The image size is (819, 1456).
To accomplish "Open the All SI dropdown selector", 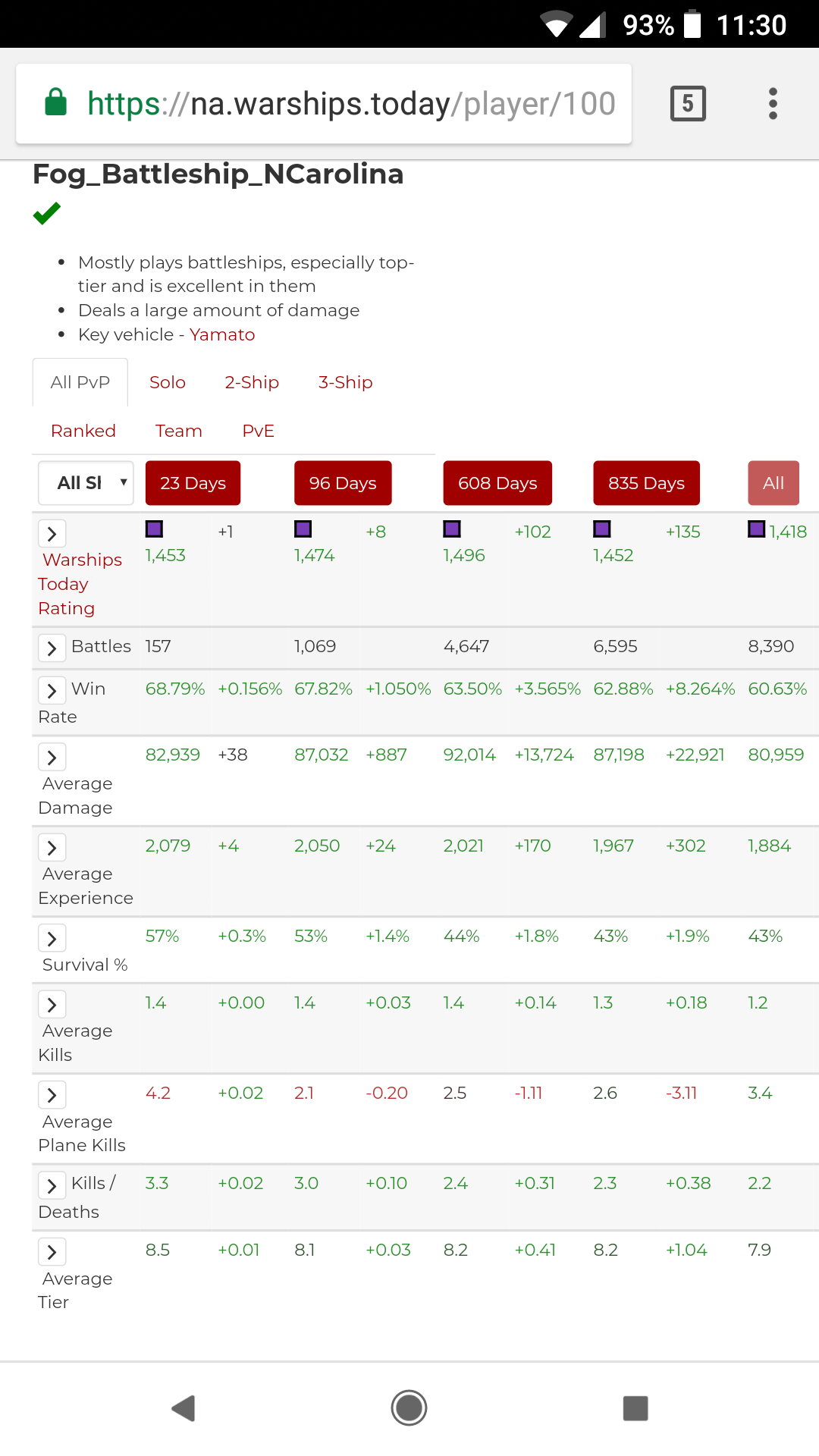I will point(86,483).
